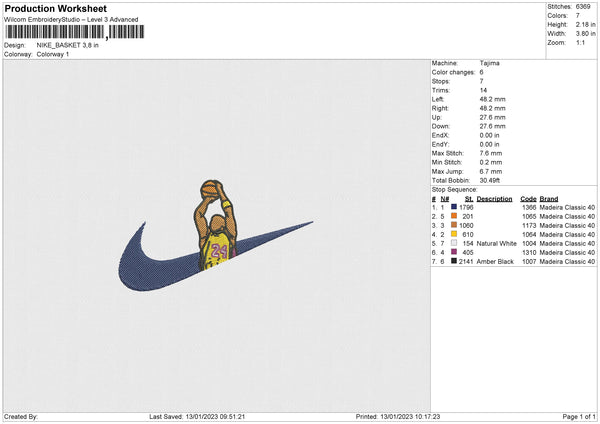The height and width of the screenshot is (424, 600).
Task: Click the yellow swatch with stitch count 610
Action: (x=454, y=234)
